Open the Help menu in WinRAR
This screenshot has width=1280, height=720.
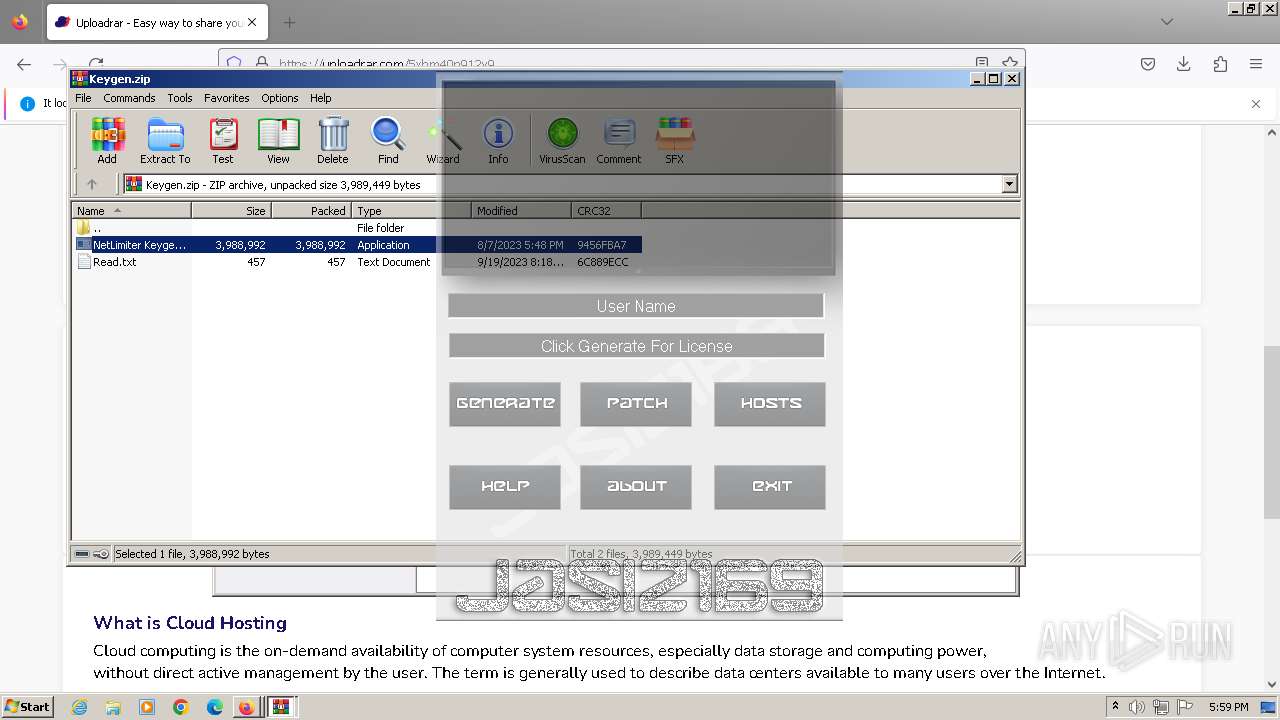(320, 98)
